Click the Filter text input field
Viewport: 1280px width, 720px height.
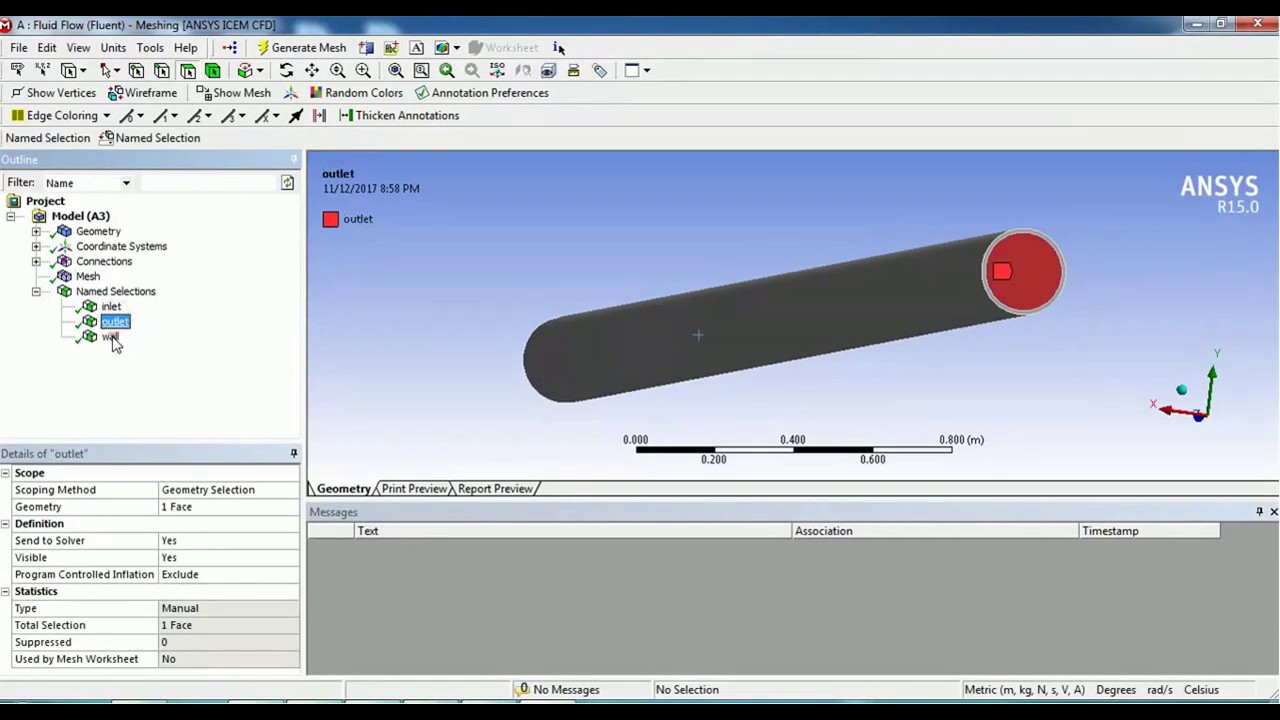pyautogui.click(x=208, y=183)
